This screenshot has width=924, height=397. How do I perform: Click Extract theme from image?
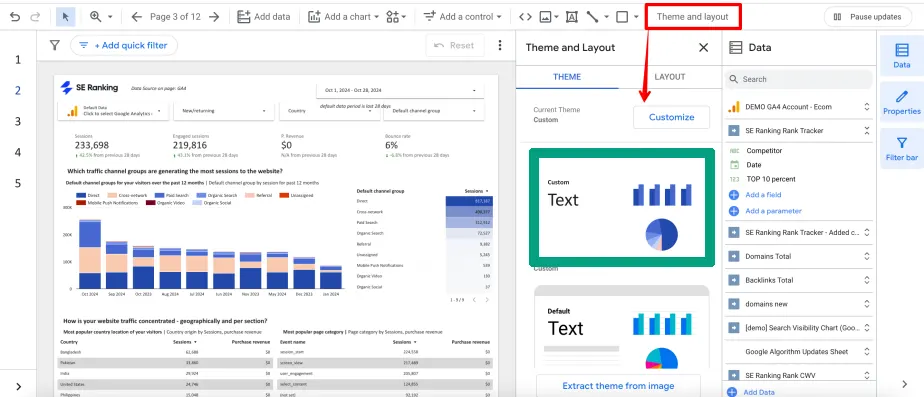(618, 386)
